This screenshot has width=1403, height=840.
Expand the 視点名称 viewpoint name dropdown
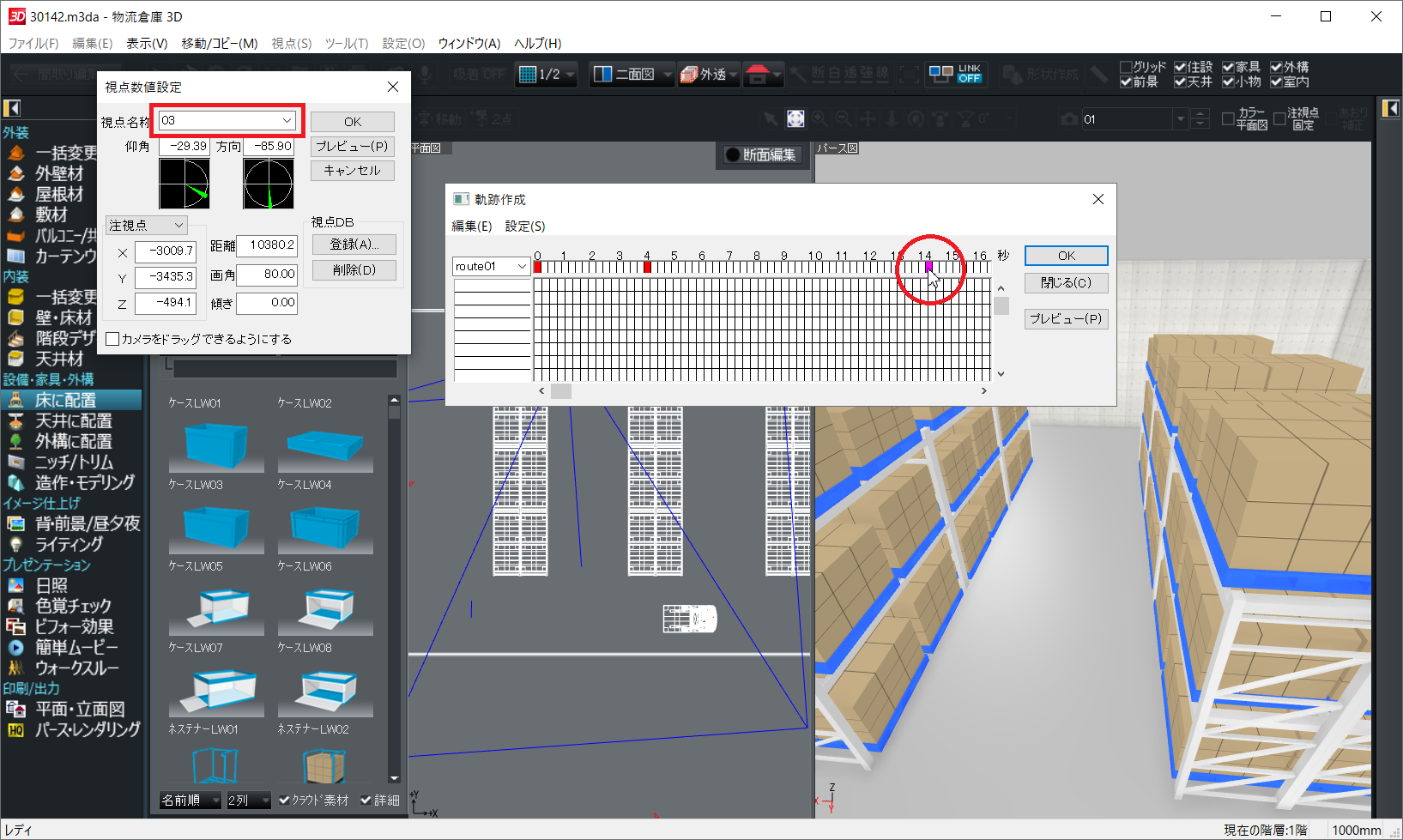click(x=287, y=120)
